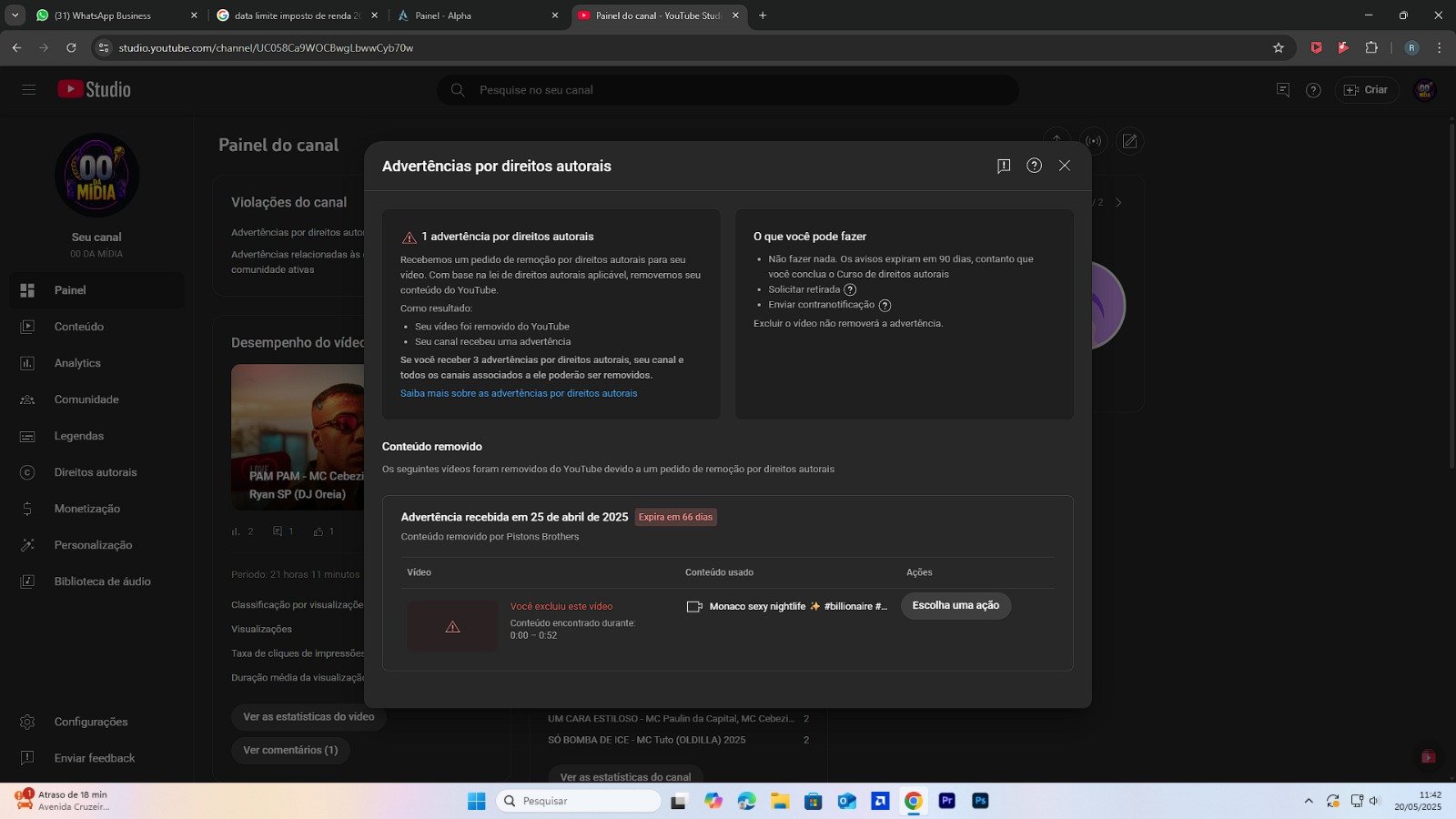Open Biblioteca de áudio in the sidebar
Viewport: 1456px width, 819px height.
pyautogui.click(x=96, y=581)
